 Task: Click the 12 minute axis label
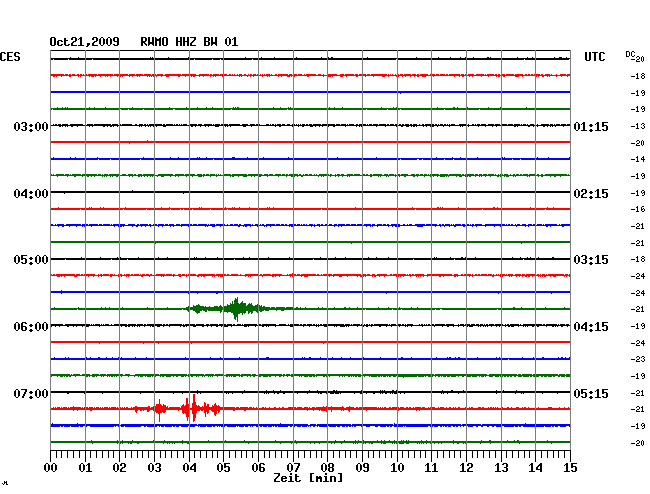click(x=466, y=467)
